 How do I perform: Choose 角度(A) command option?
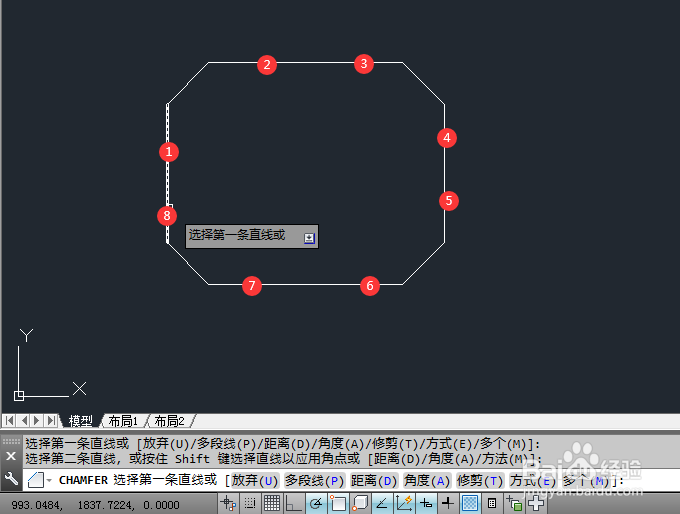(427, 480)
